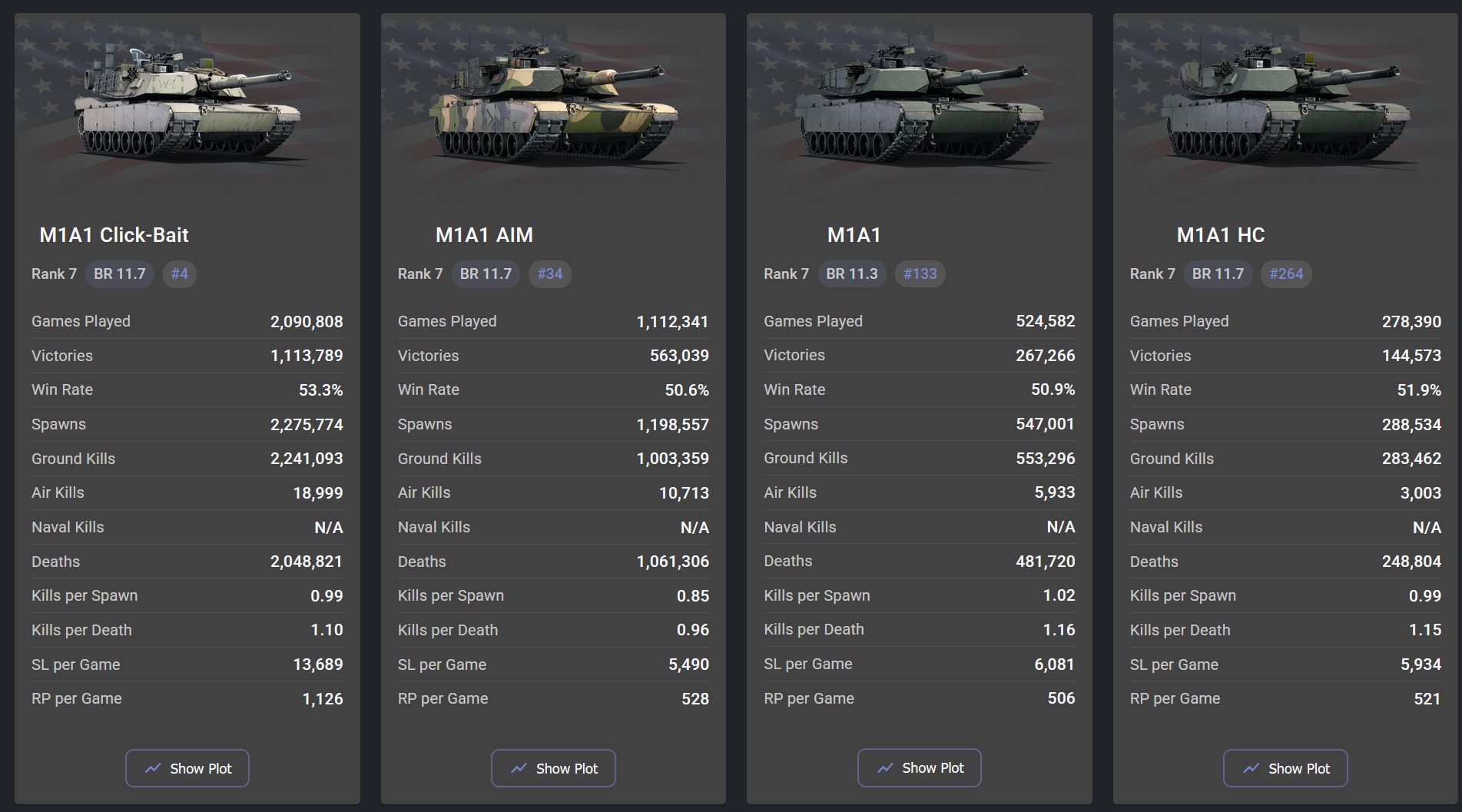Open the M1A1 Click-Bait tank image
This screenshot has width=1462, height=812.
pyautogui.click(x=187, y=104)
